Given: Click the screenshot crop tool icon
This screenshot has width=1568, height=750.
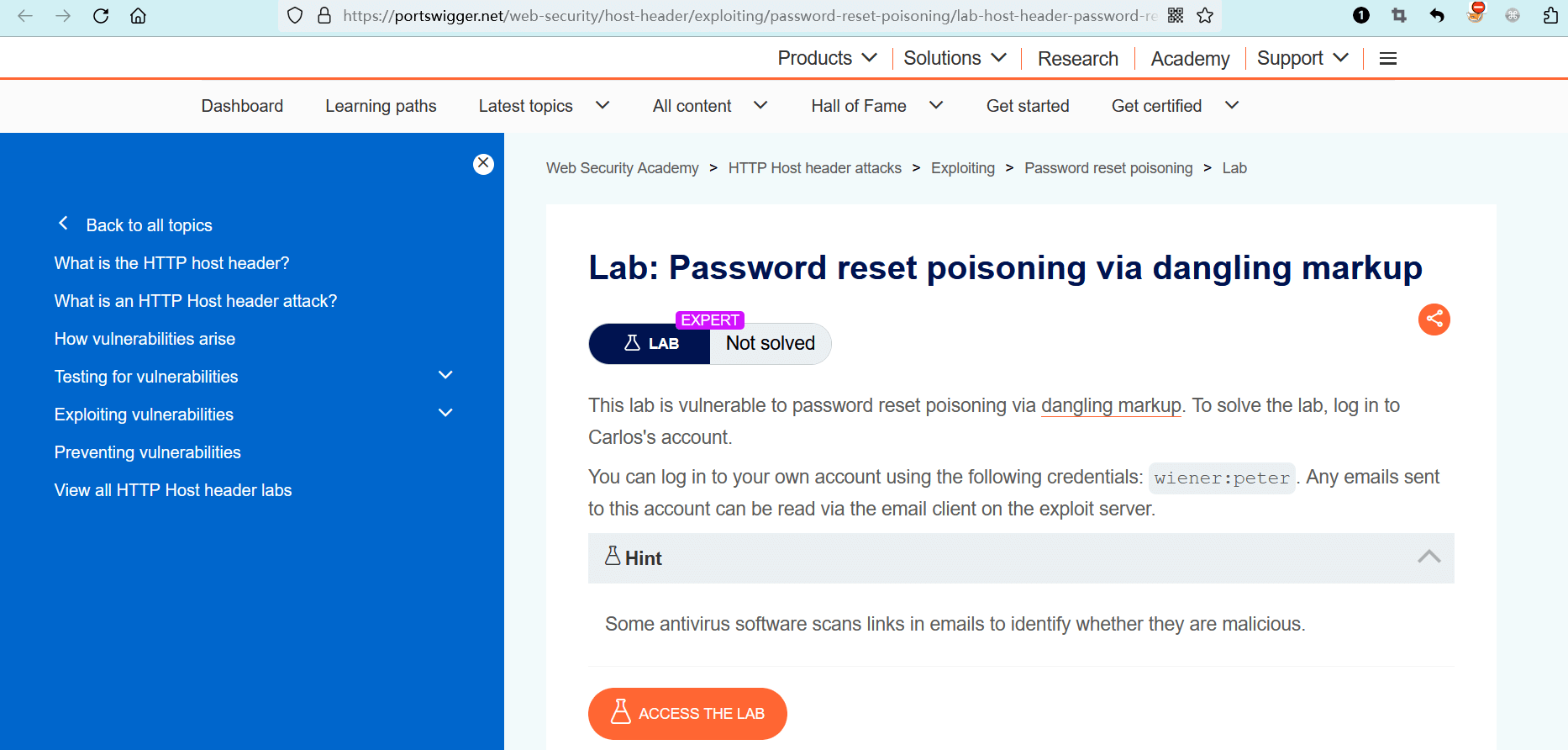Looking at the screenshot, I should (x=1399, y=16).
